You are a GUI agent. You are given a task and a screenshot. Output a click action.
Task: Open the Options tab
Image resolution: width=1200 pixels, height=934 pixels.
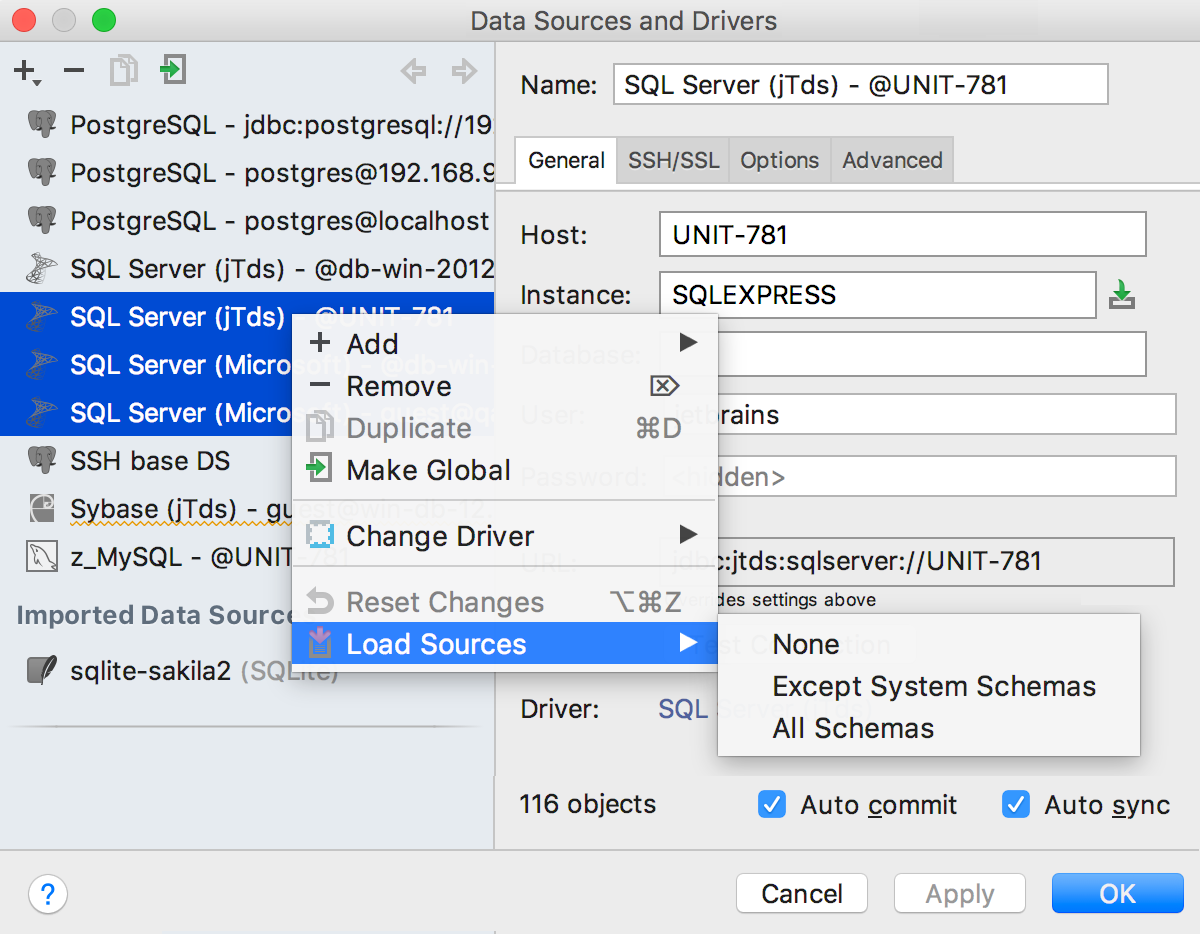[x=780, y=160]
